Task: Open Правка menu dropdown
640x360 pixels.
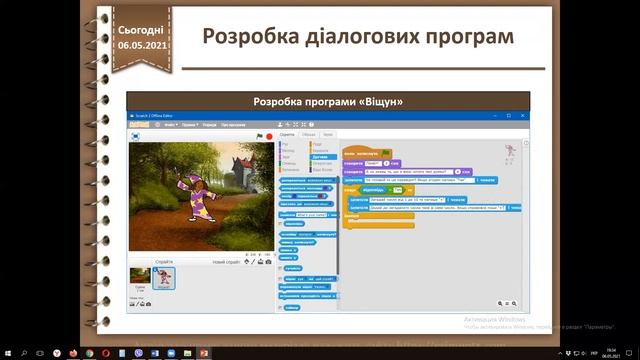Action: (x=190, y=125)
